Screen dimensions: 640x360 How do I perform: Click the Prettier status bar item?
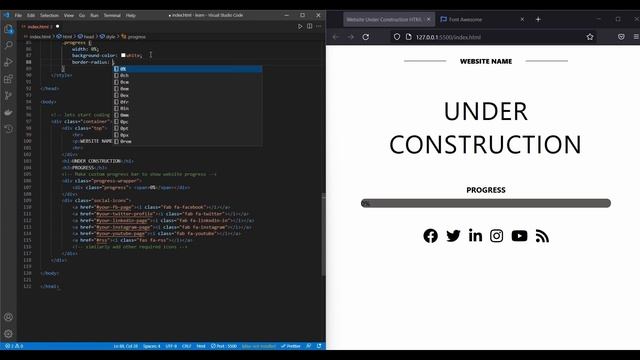click(291, 346)
